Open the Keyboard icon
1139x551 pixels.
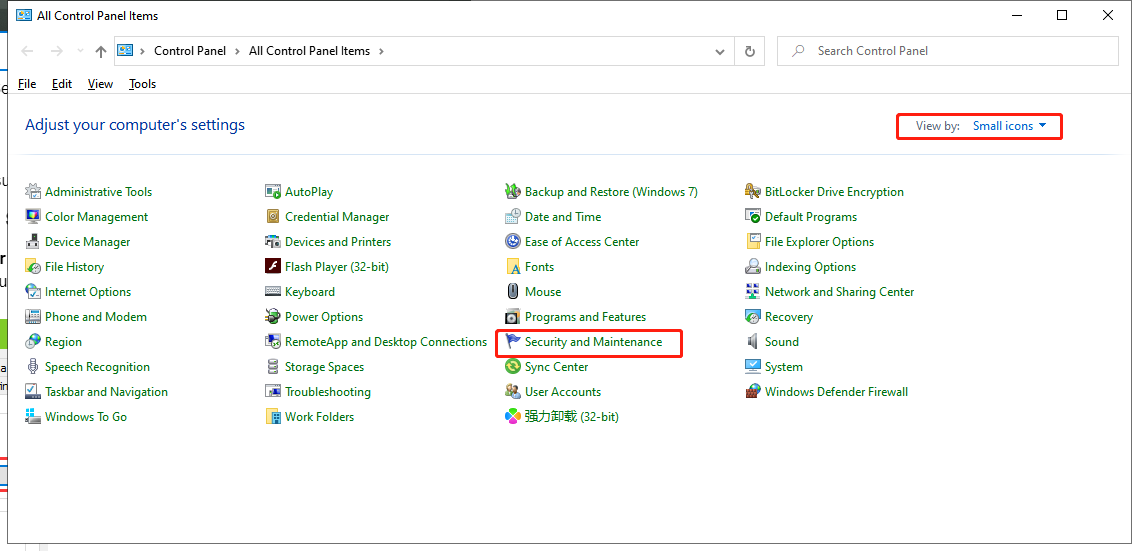[x=273, y=292]
